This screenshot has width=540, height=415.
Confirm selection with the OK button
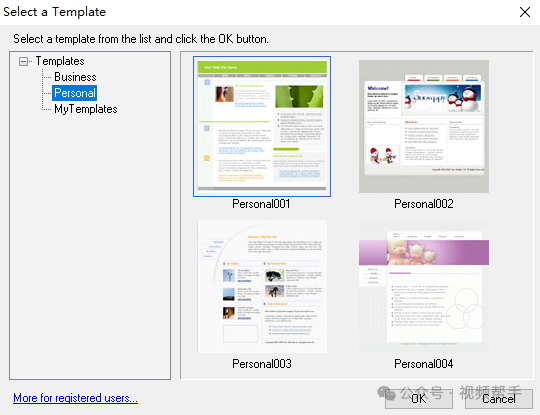coord(419,399)
